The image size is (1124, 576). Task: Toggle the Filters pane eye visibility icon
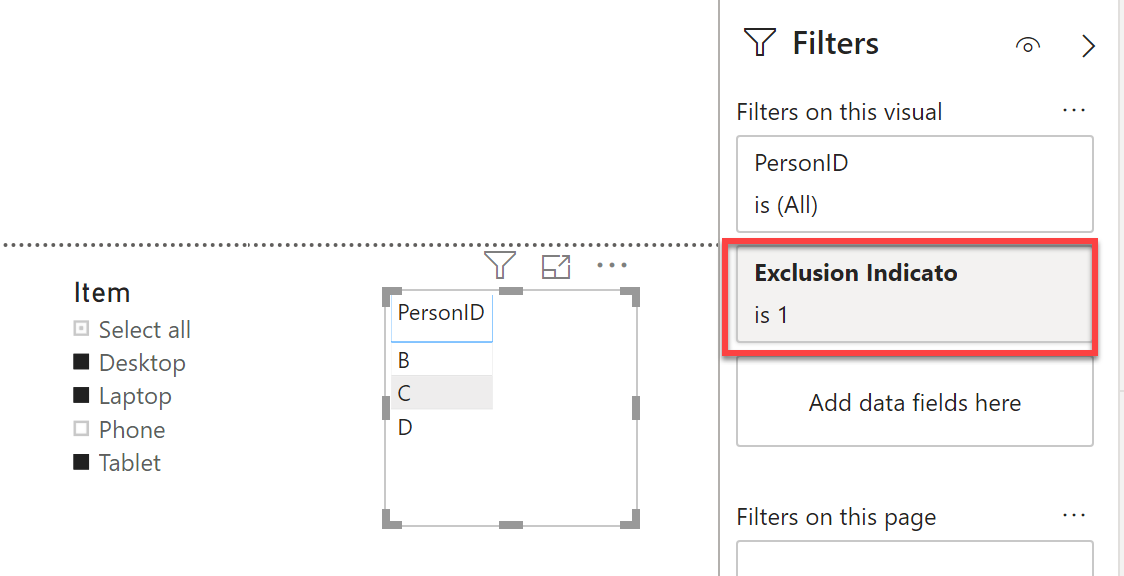click(x=1028, y=46)
